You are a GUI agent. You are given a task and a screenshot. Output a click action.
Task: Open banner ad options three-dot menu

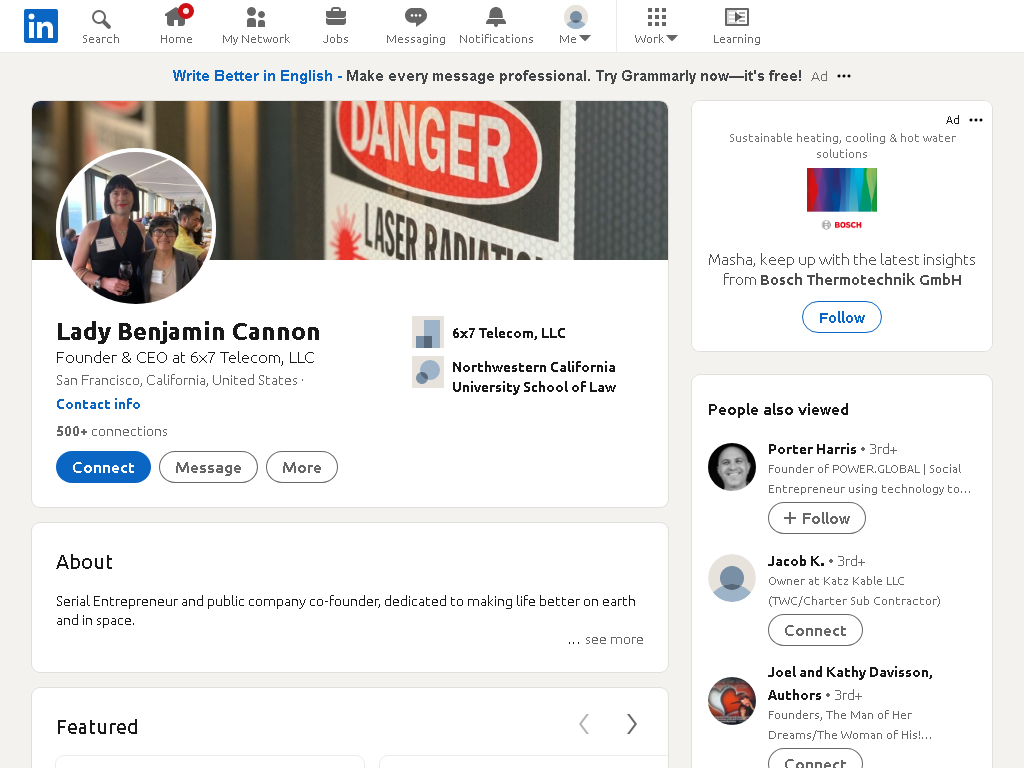tap(844, 76)
